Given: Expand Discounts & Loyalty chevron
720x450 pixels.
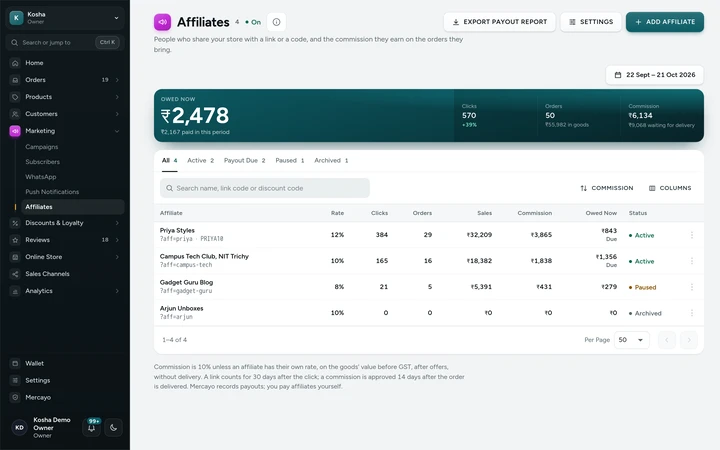Looking at the screenshot, I should [117, 223].
